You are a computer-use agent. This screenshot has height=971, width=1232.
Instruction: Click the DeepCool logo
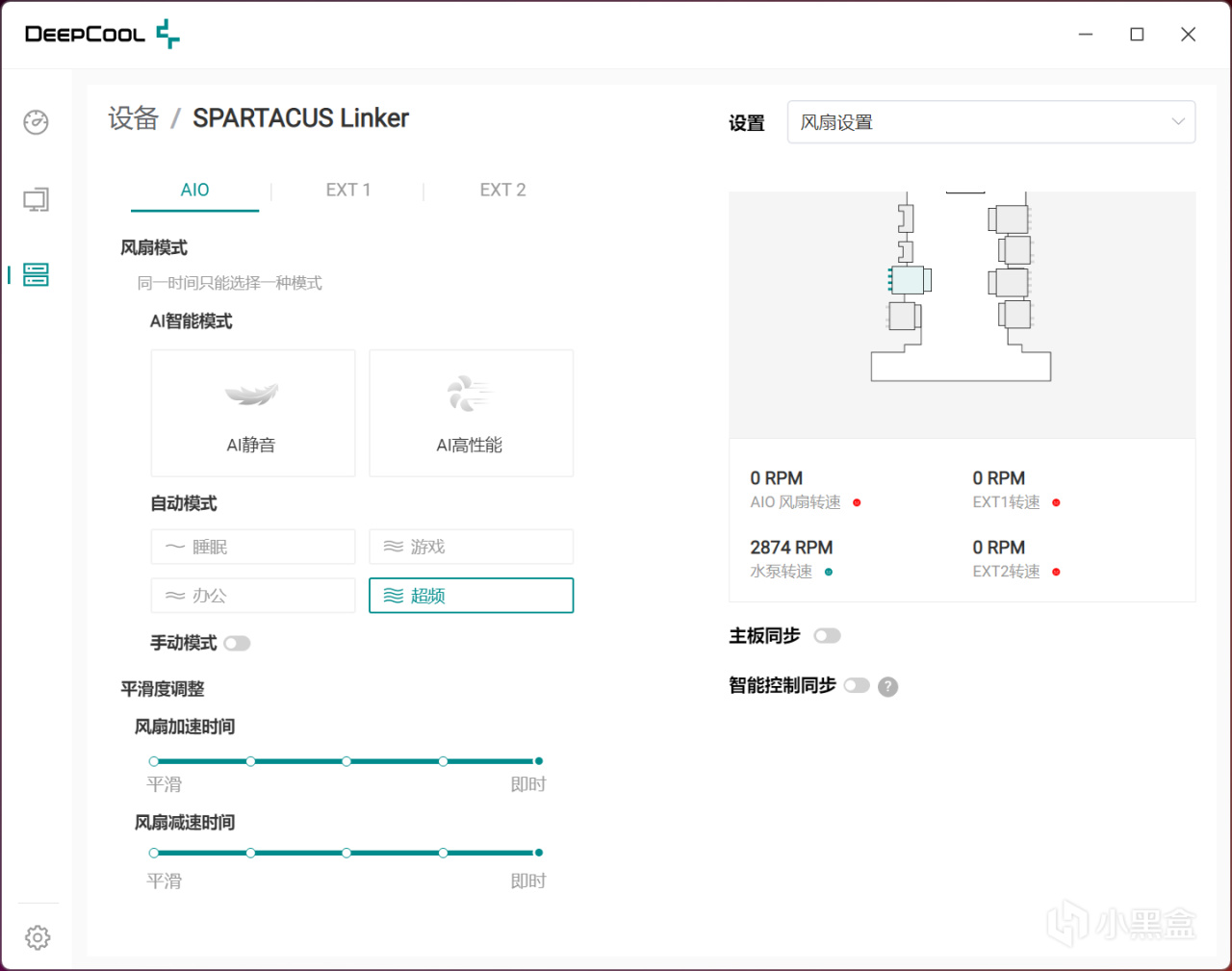(x=102, y=34)
